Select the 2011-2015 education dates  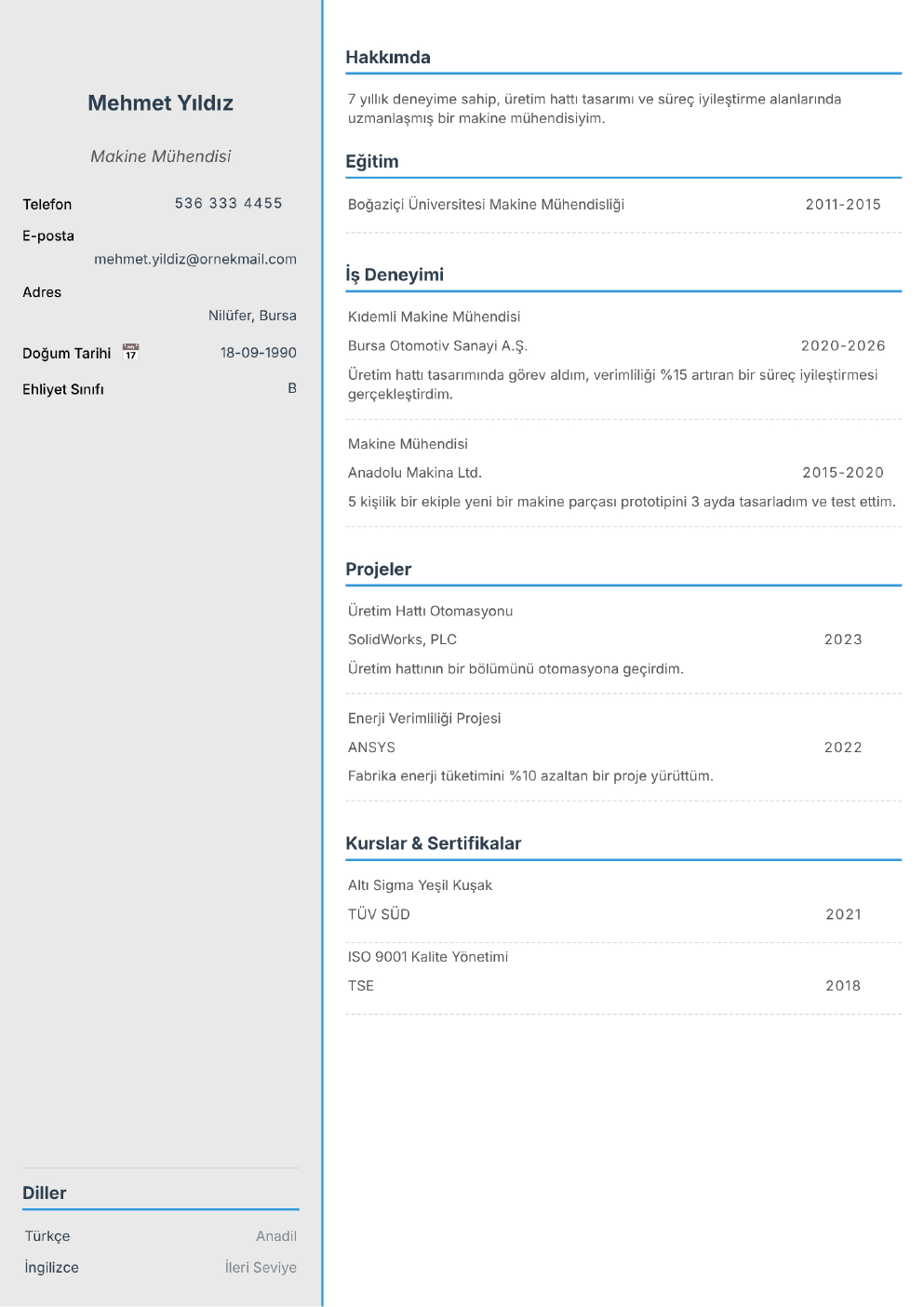point(843,205)
